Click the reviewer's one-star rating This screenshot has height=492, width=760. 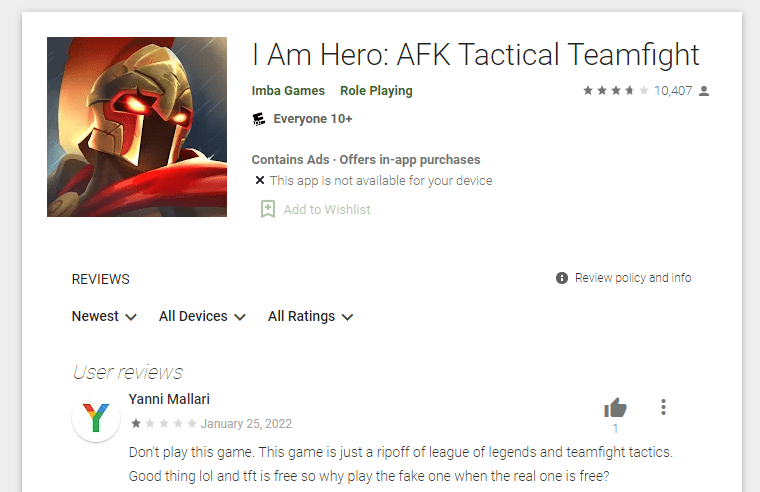pos(164,423)
